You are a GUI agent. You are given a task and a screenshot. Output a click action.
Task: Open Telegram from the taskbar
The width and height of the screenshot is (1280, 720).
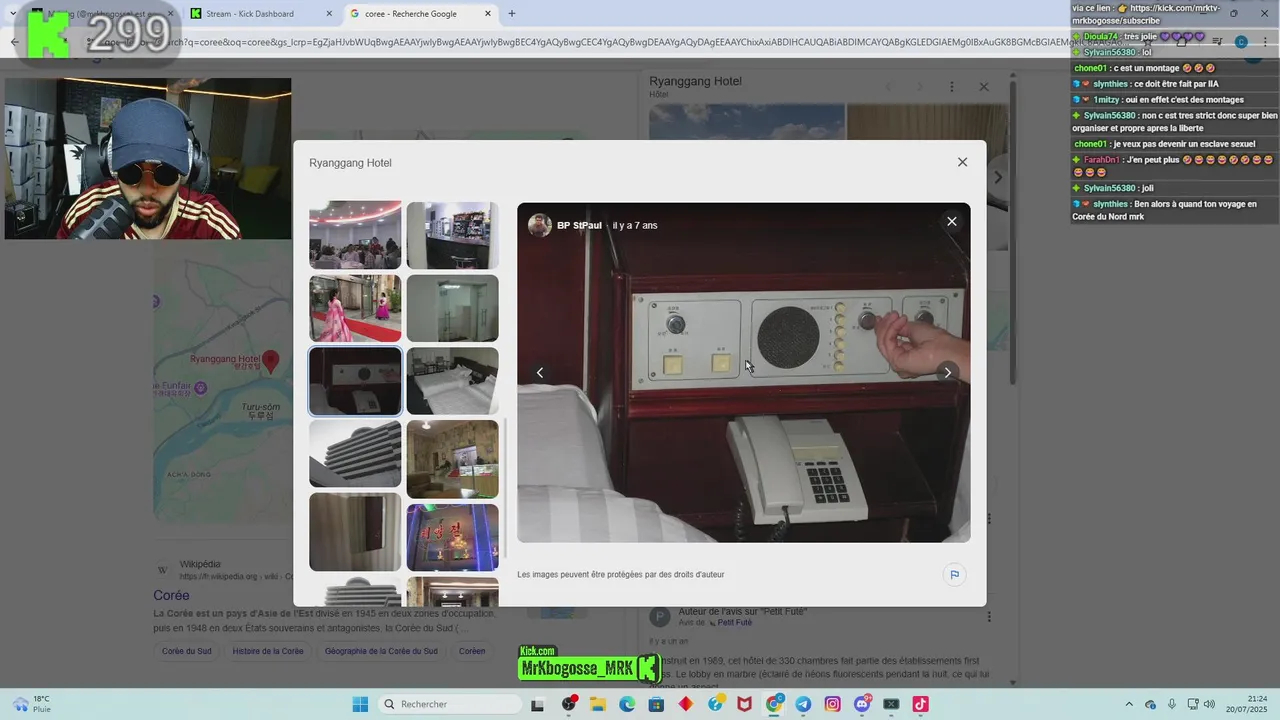click(803, 704)
